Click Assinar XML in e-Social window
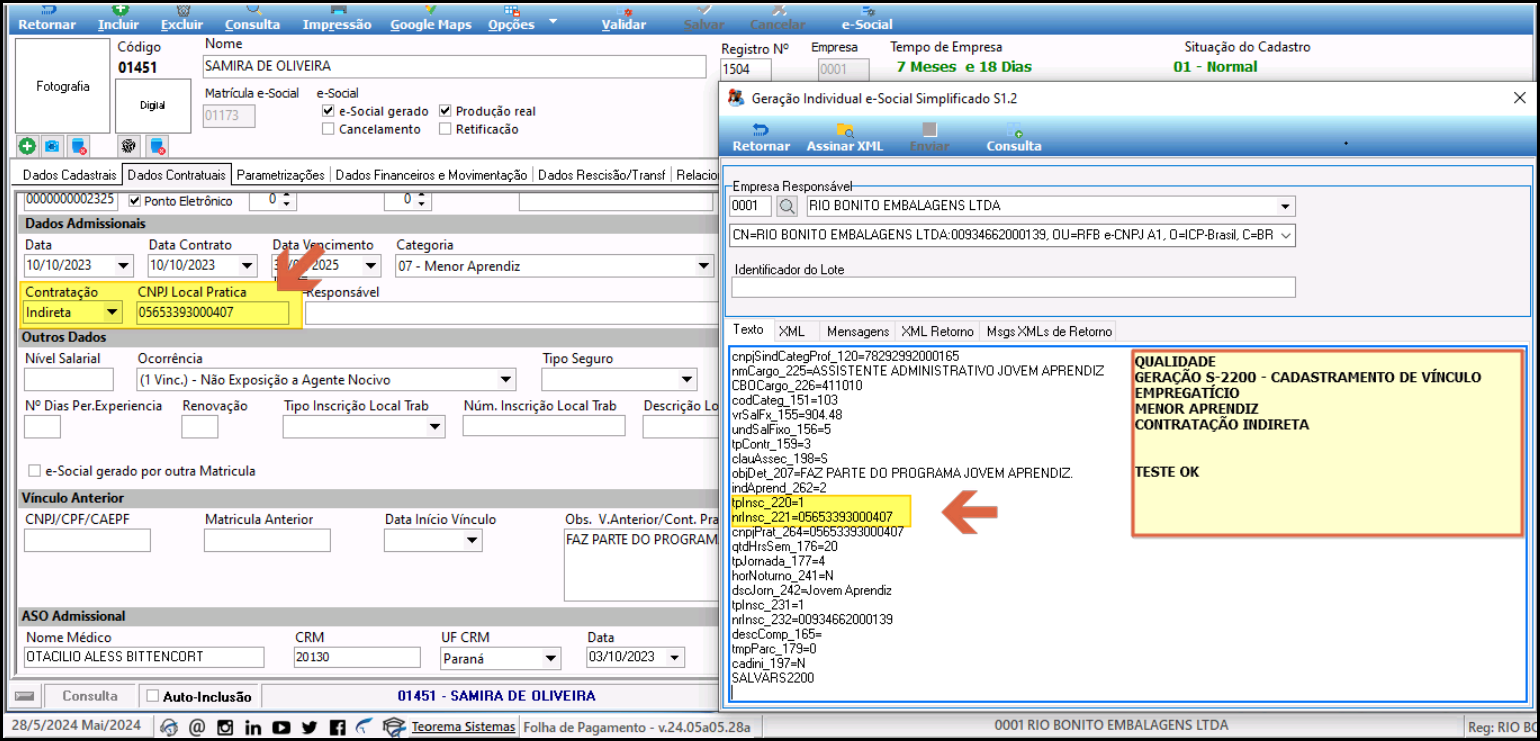This screenshot has height=741, width=1540. [845, 138]
